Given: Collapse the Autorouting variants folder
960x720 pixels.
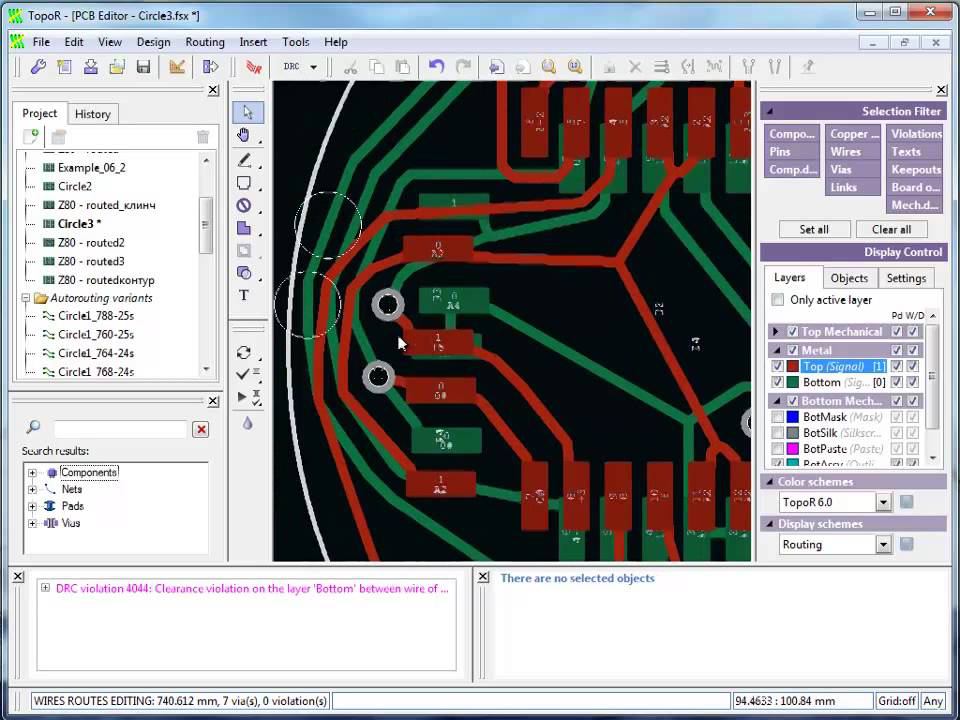Looking at the screenshot, I should [x=26, y=298].
